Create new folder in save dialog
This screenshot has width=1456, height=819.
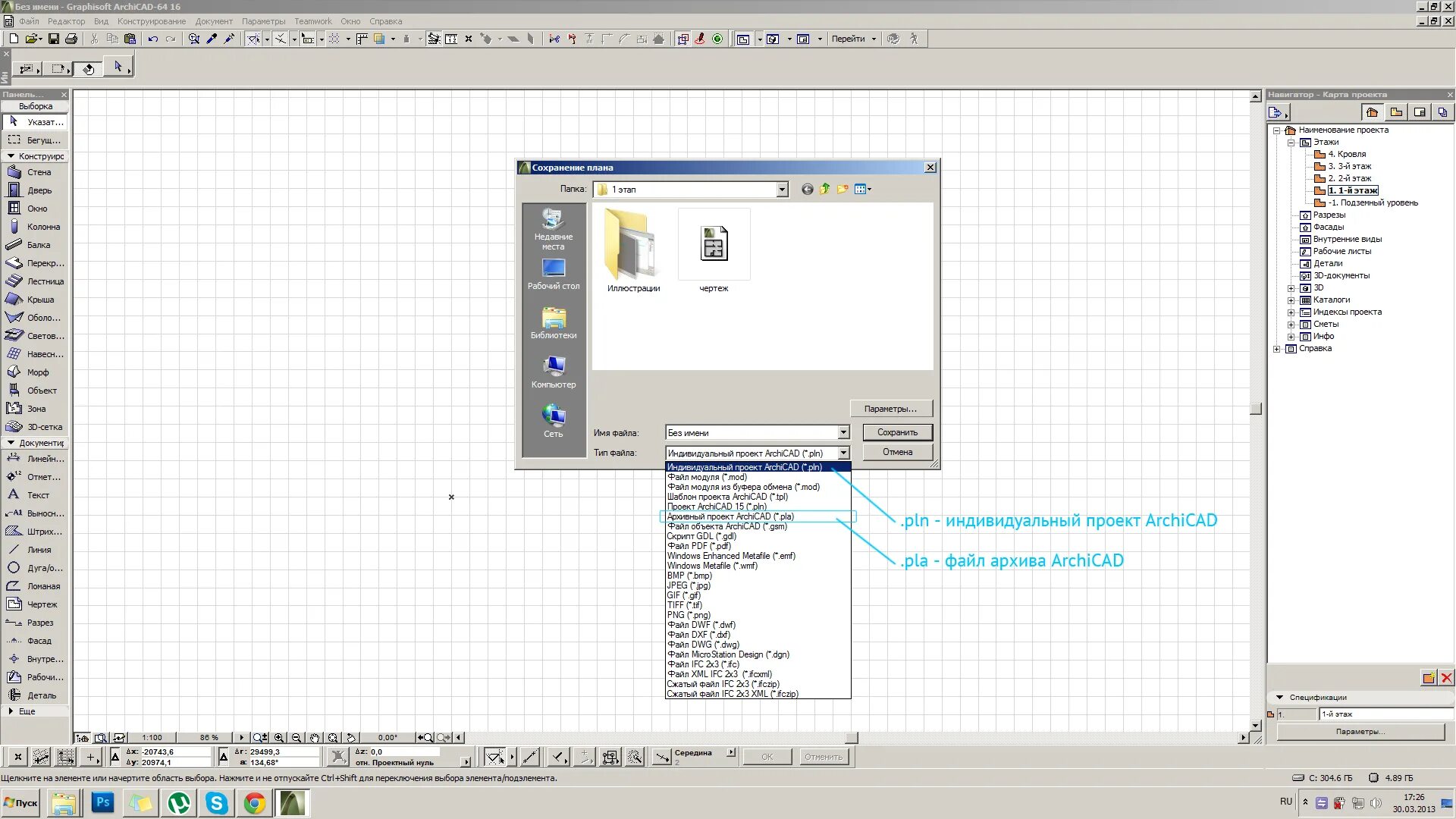843,189
